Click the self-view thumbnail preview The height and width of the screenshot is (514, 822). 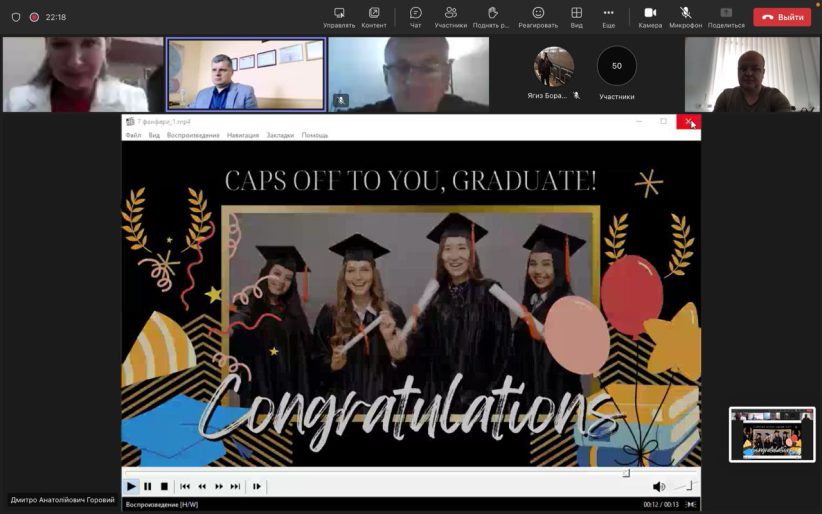pos(772,434)
